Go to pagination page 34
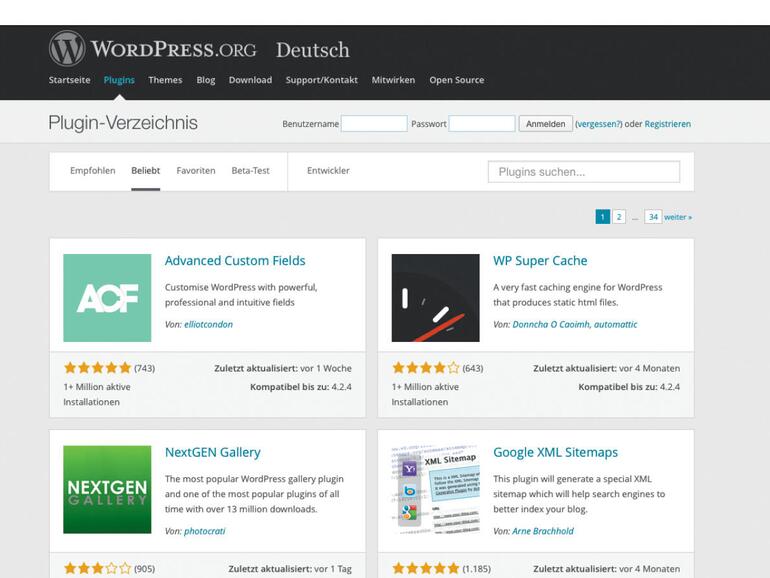Viewport: 770px width, 578px height. pyautogui.click(x=653, y=217)
